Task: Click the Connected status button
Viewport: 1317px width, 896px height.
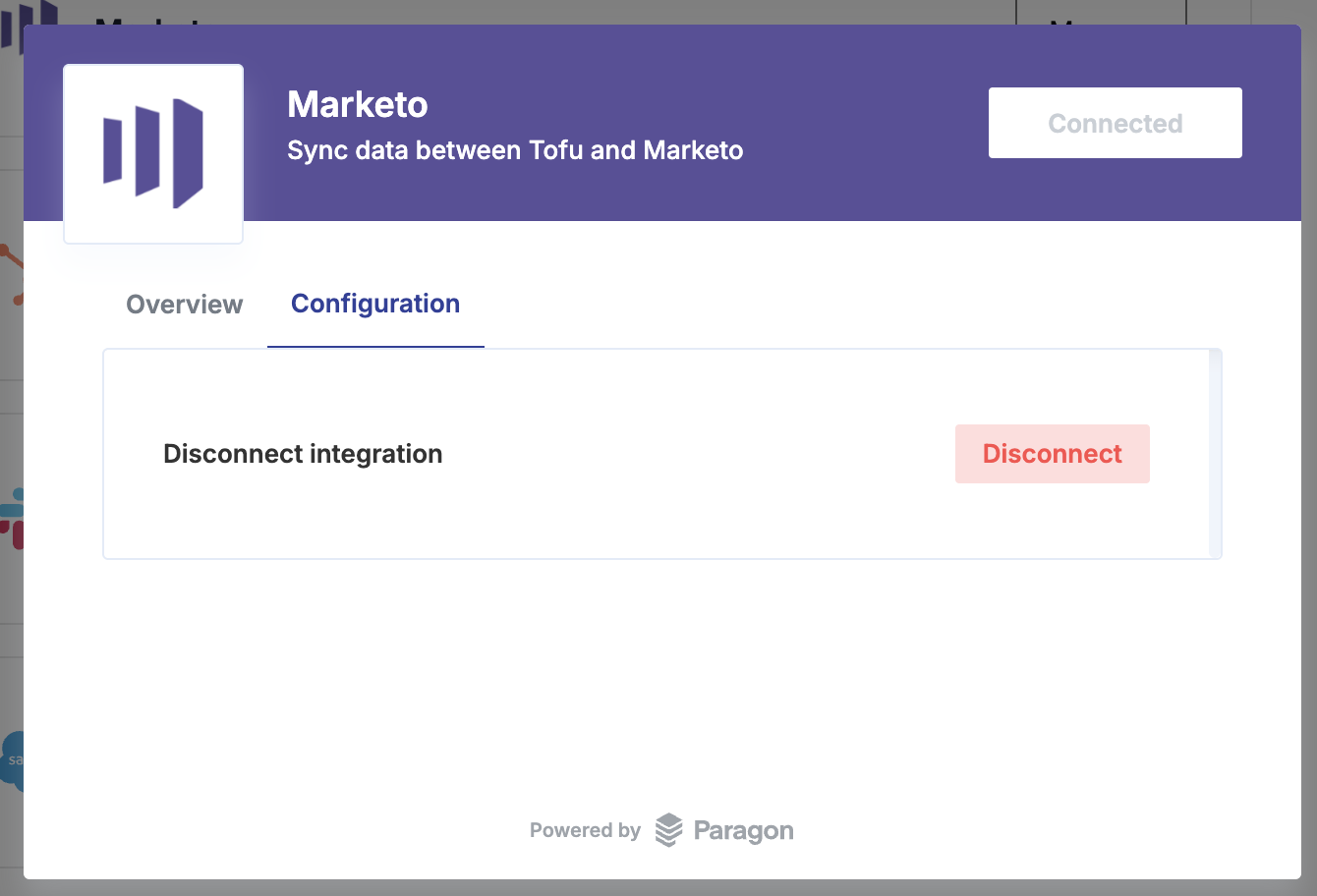Action: point(1116,123)
